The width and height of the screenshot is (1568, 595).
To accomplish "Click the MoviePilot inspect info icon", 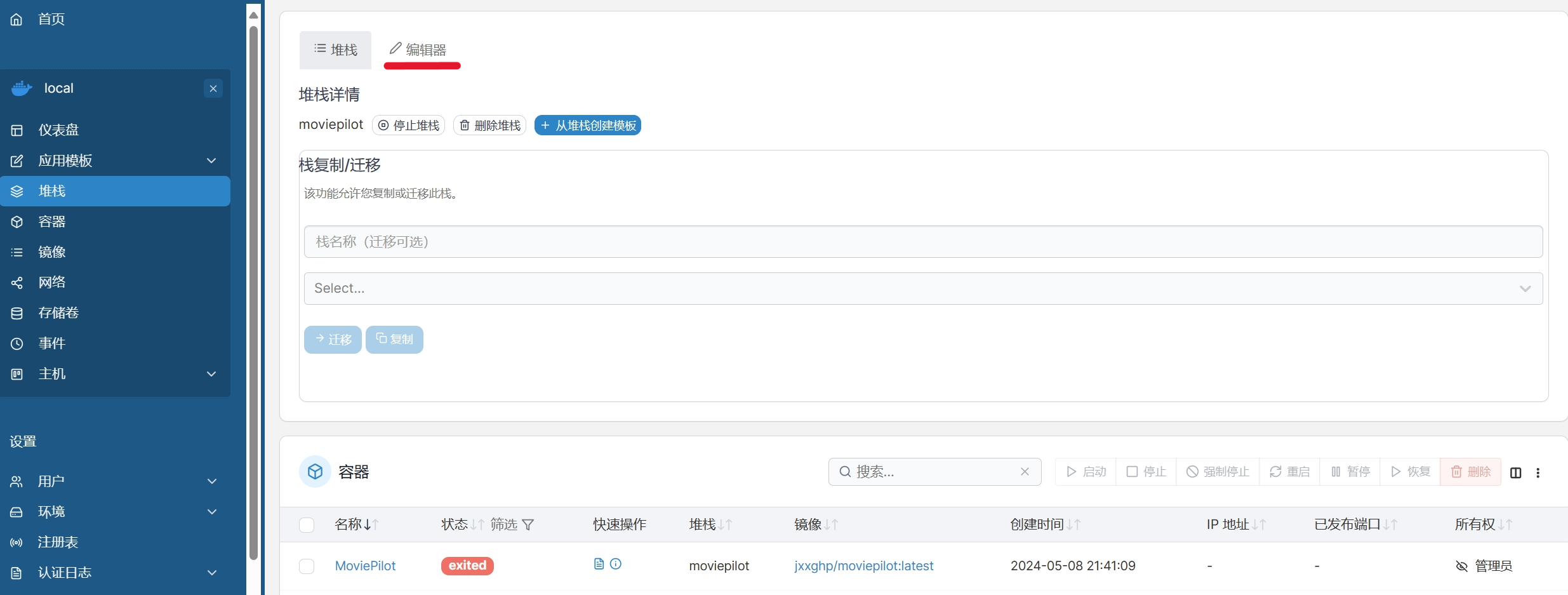I will click(x=616, y=564).
